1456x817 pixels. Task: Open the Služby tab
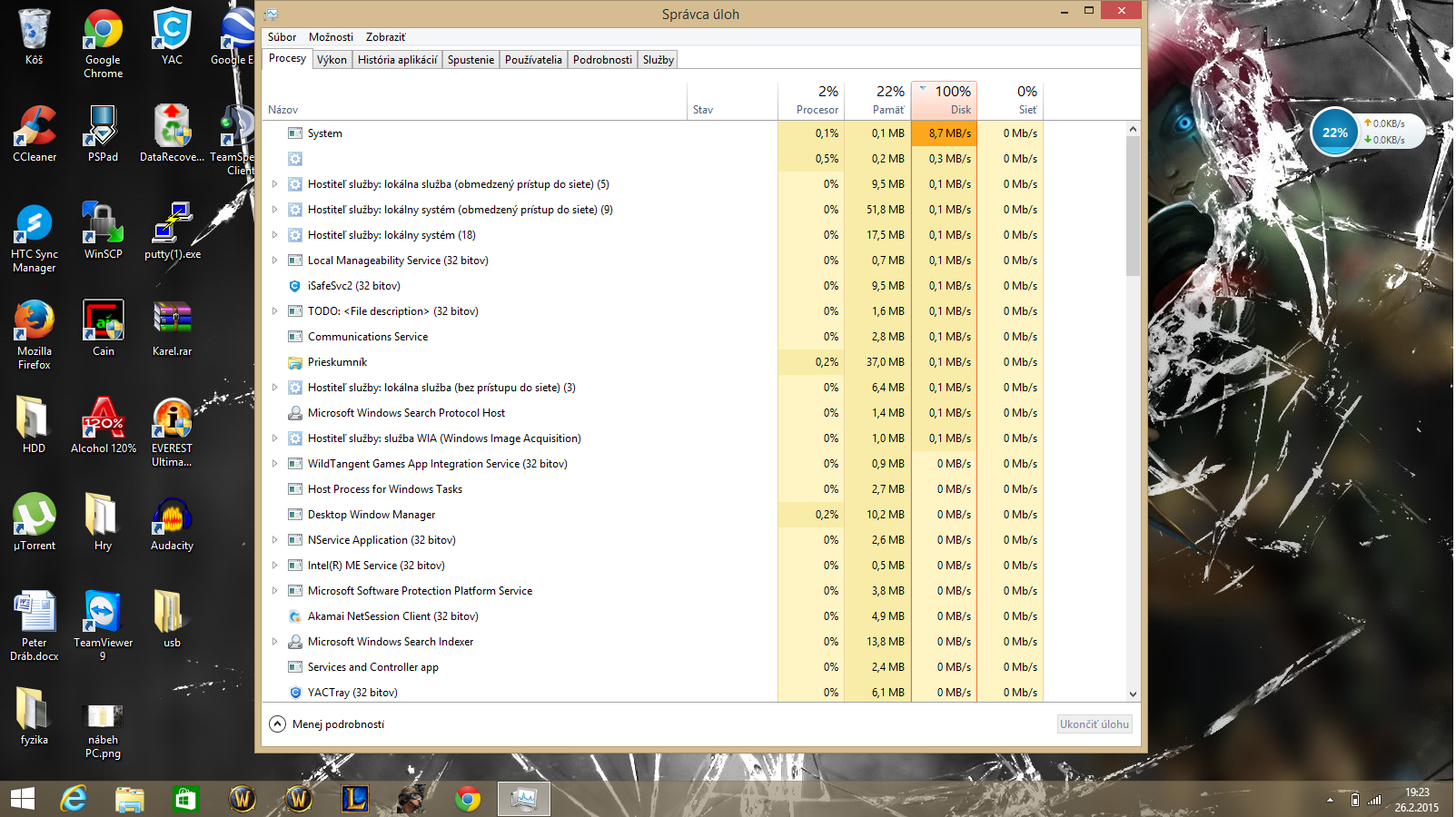(658, 60)
